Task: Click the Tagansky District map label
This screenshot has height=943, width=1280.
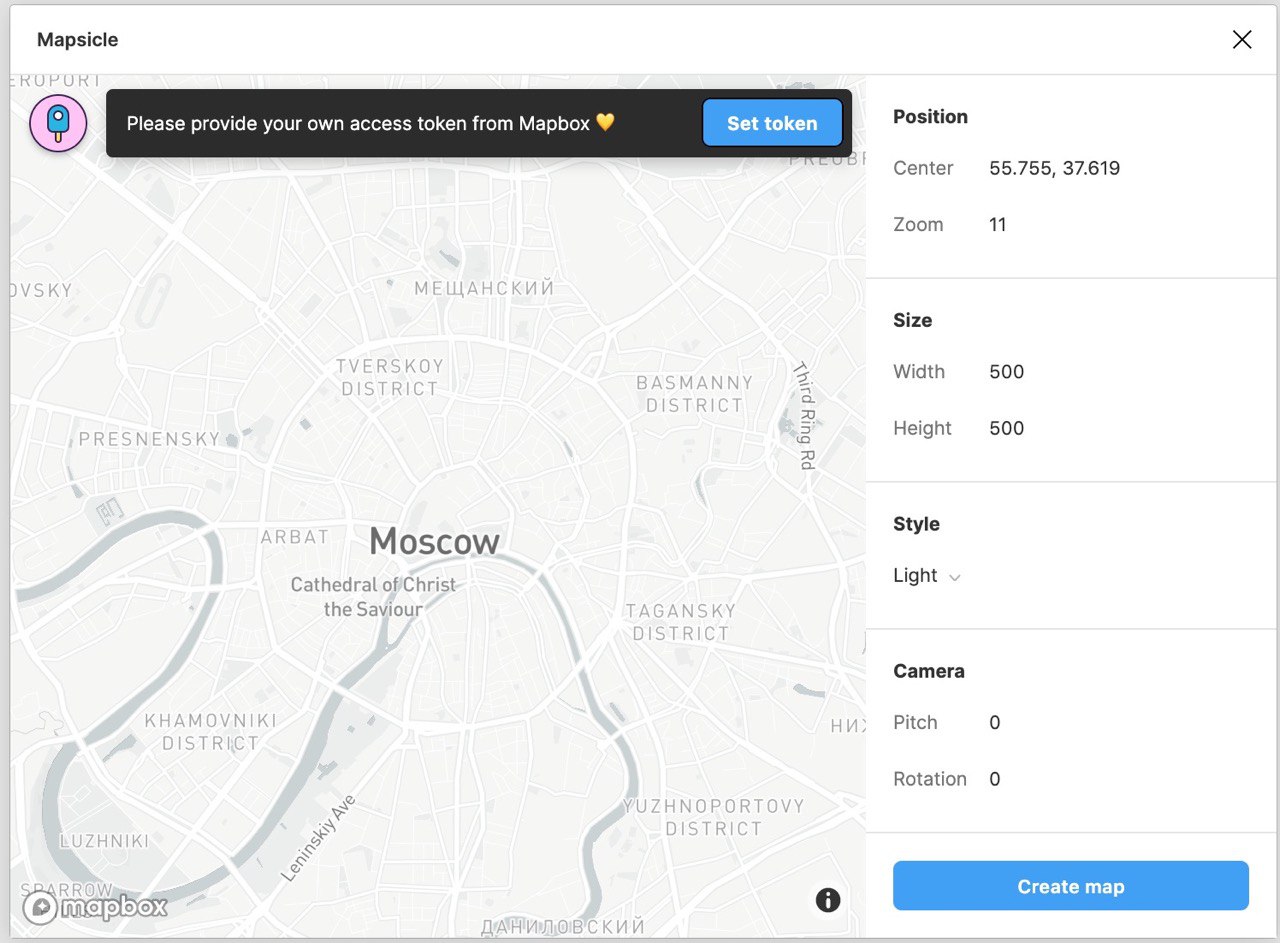Action: coord(680,622)
